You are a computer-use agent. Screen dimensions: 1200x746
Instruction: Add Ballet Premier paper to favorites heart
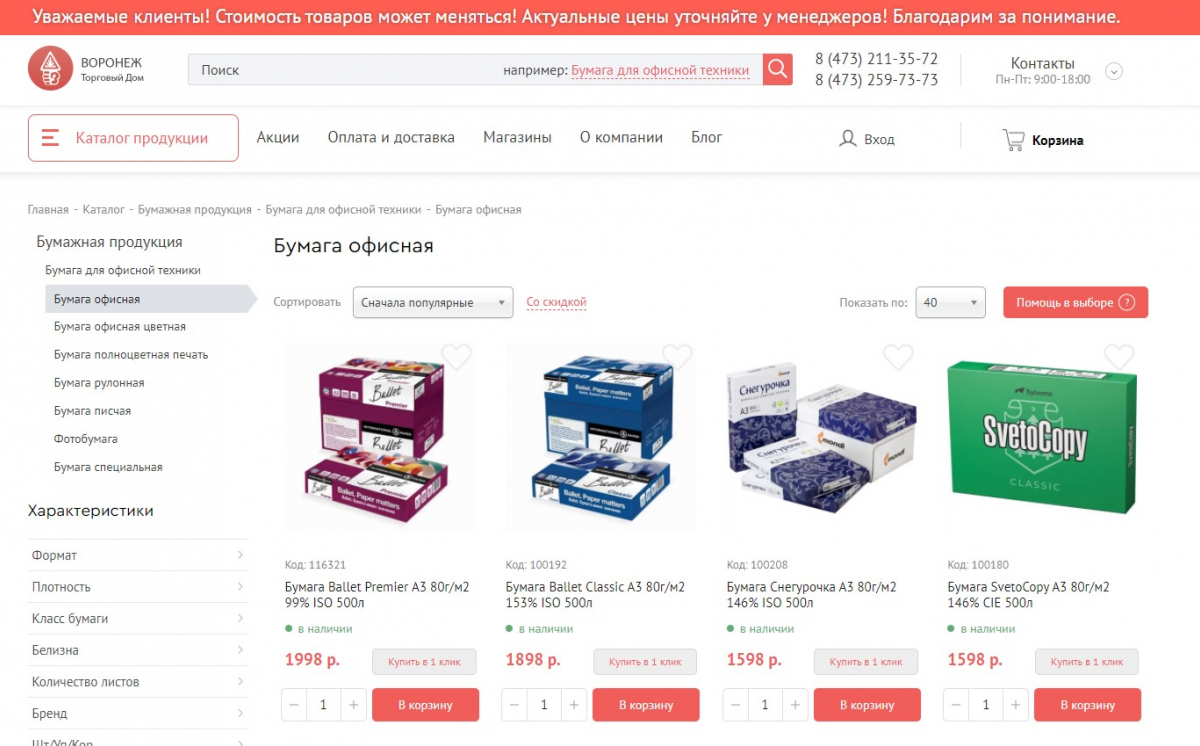coord(457,357)
